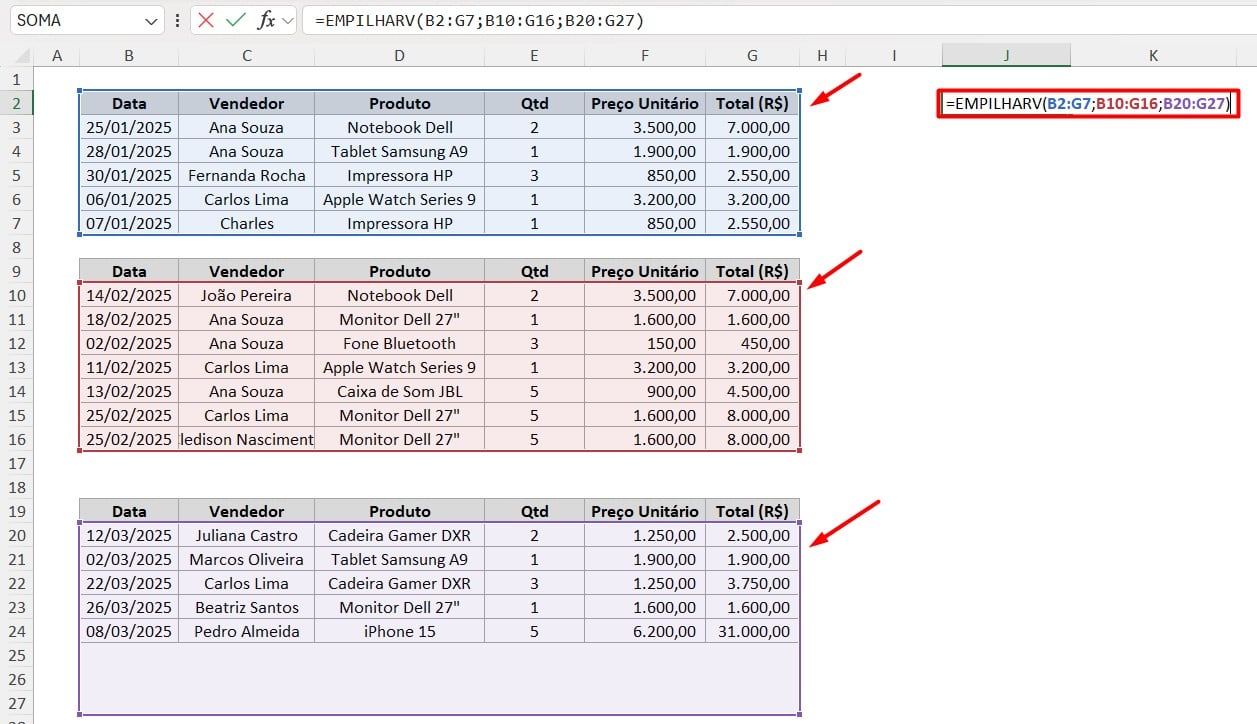
Task: Expand the formula bar options chevron
Action: (289, 20)
